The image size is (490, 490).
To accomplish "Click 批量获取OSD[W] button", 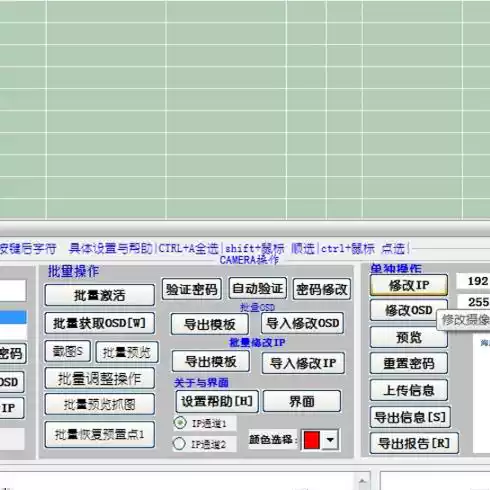I will (x=99, y=323).
